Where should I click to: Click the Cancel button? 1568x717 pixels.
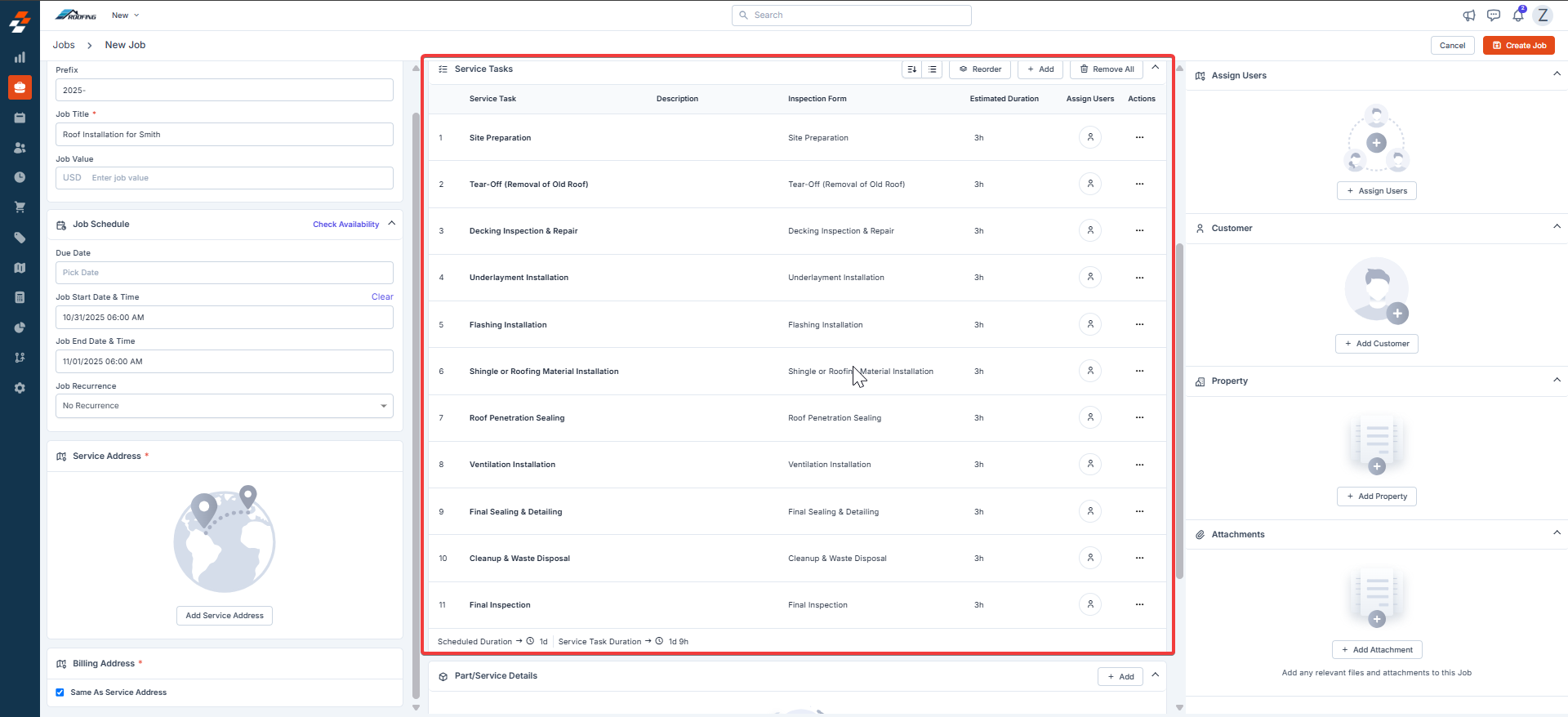point(1452,46)
